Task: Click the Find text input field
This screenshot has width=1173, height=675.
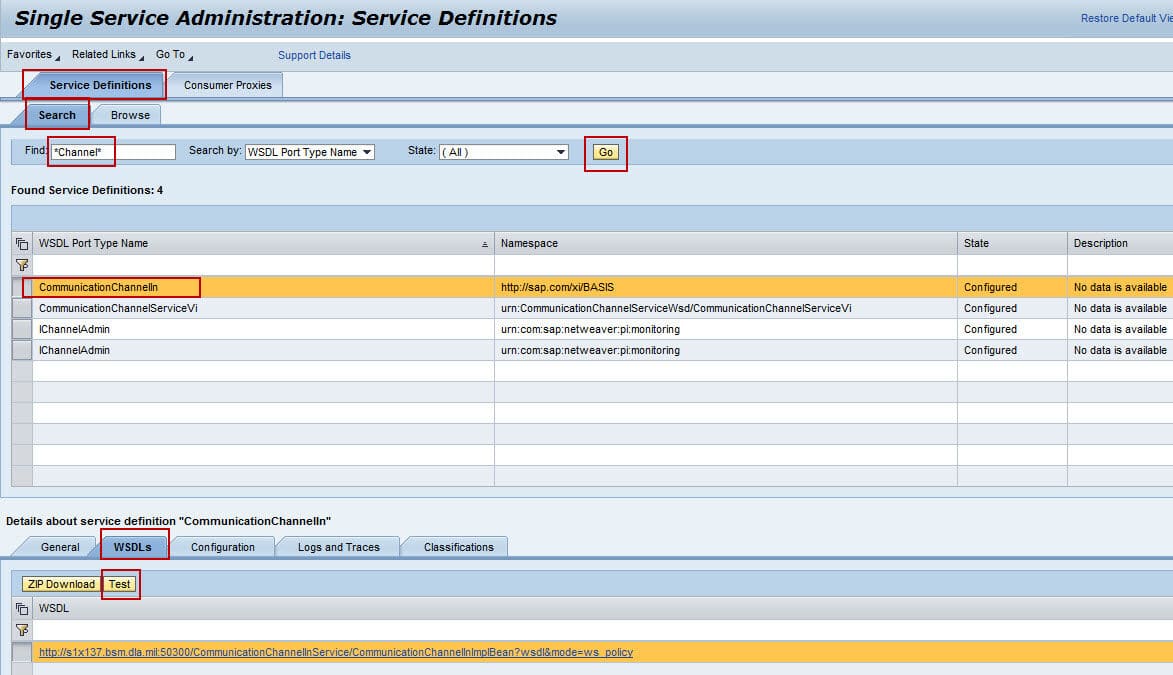Action: [113, 152]
